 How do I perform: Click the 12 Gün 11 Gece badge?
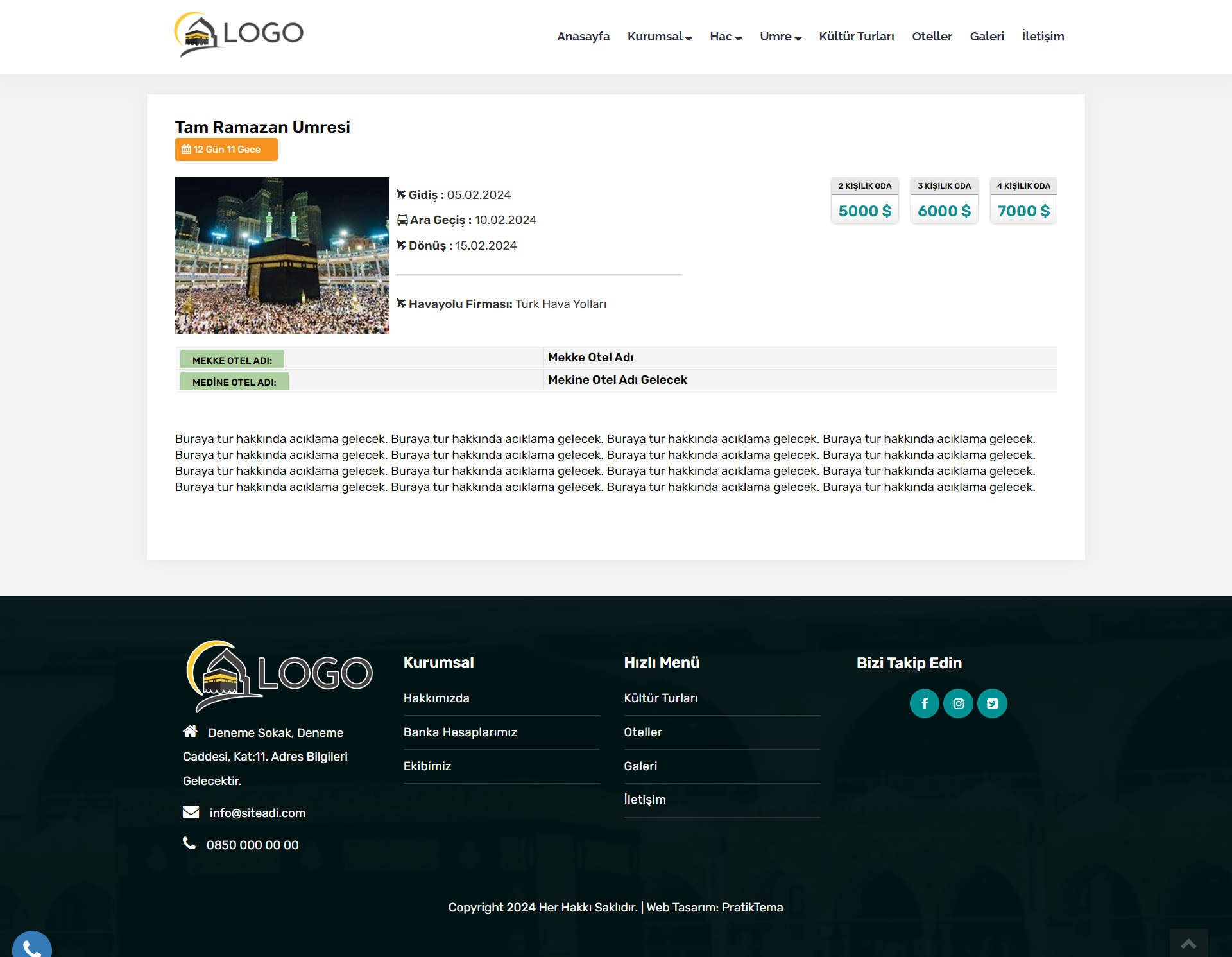226,150
